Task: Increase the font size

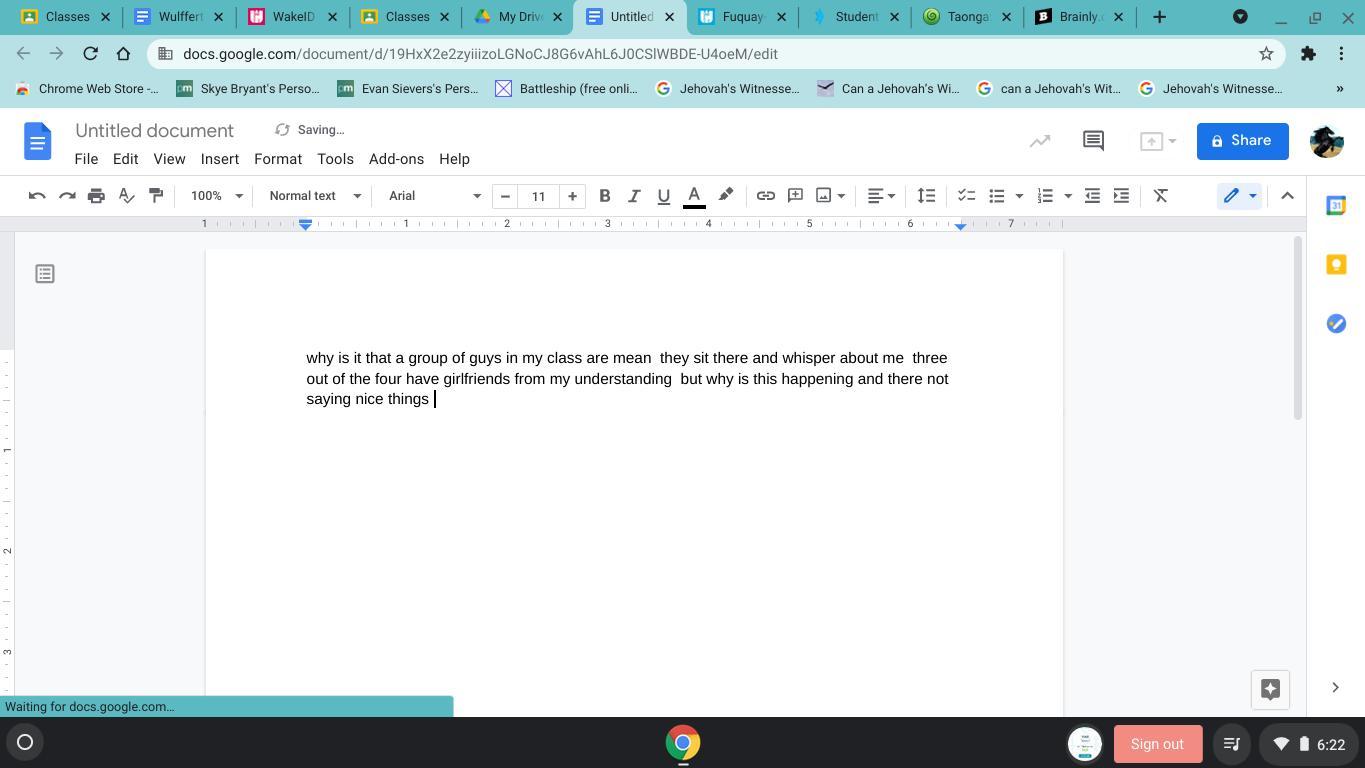Action: click(x=572, y=196)
